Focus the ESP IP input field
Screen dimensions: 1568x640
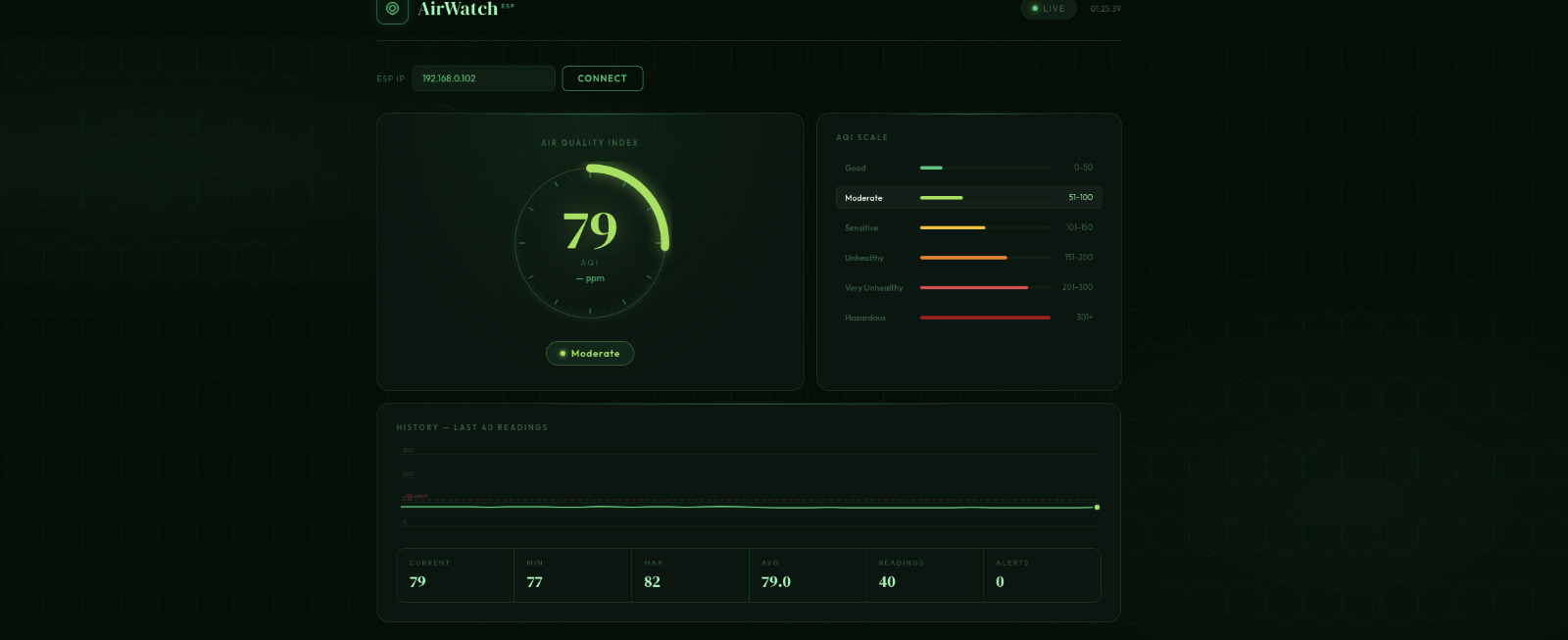click(484, 78)
